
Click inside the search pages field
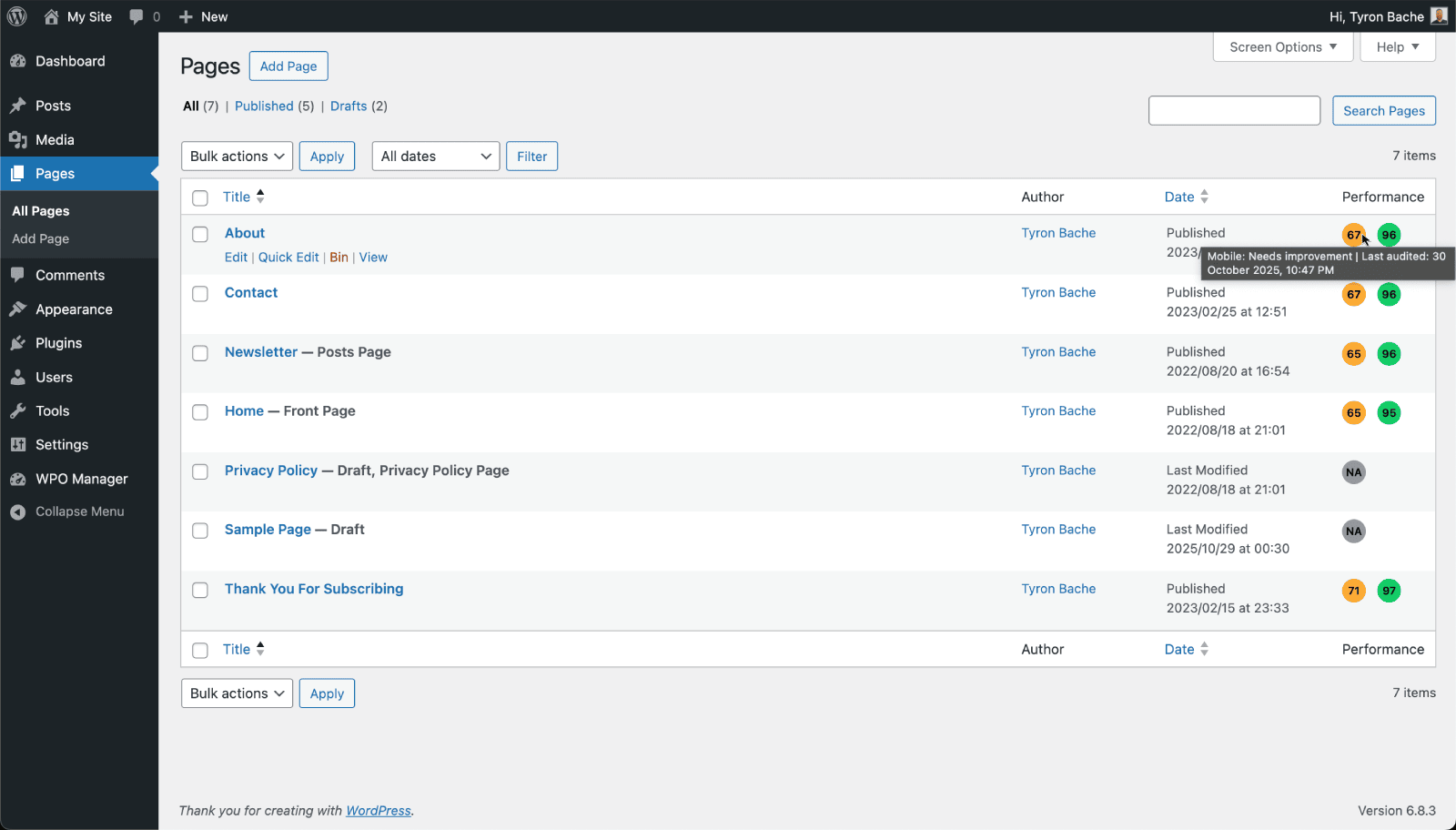[x=1234, y=110]
